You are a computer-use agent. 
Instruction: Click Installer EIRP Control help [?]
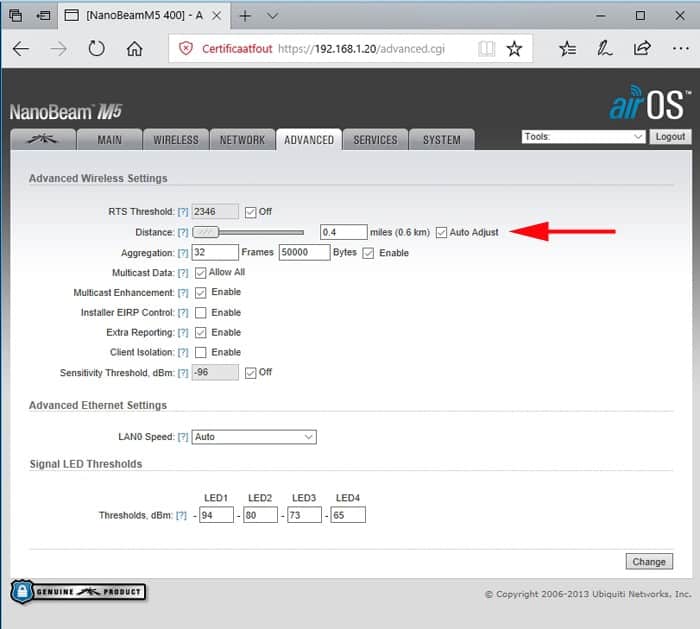pos(183,313)
